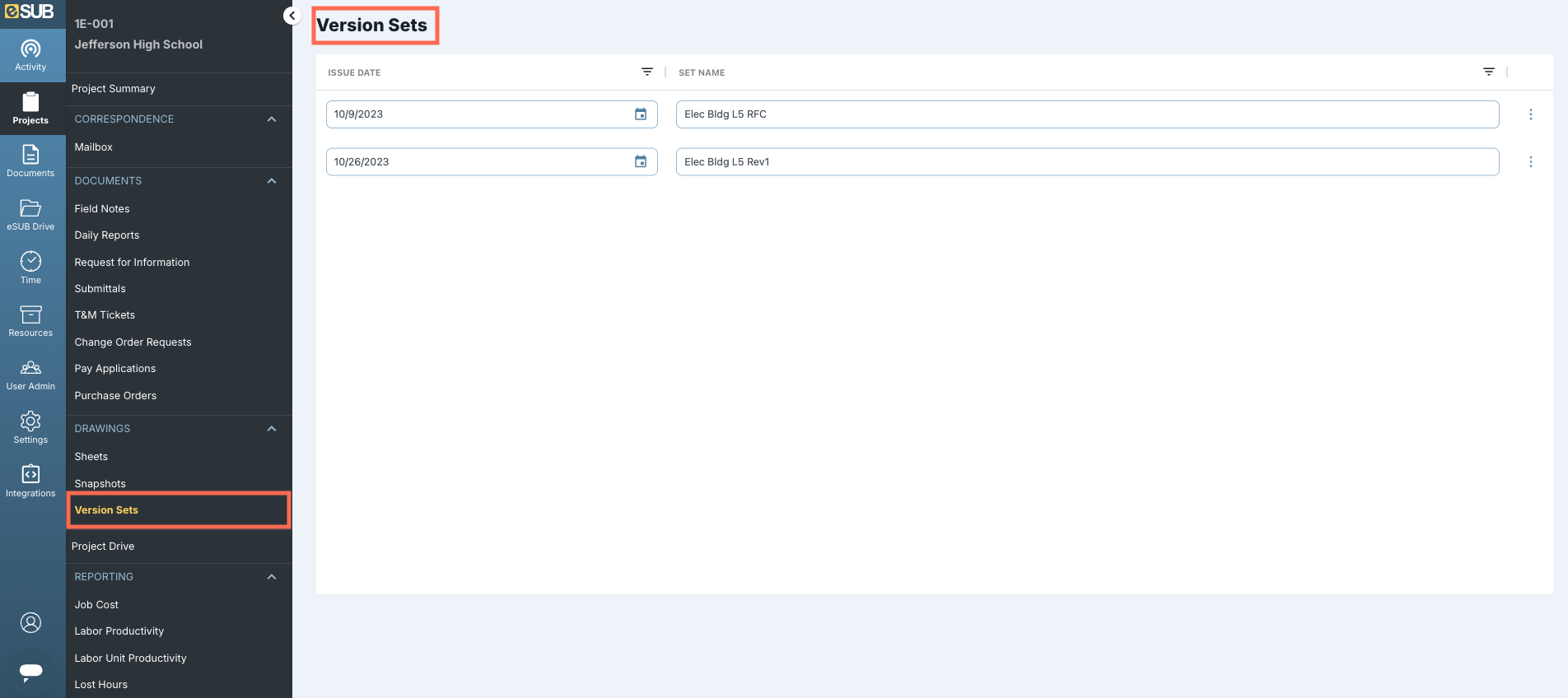Viewport: 1568px width, 698px height.
Task: Open Daily Reports
Action: click(107, 235)
